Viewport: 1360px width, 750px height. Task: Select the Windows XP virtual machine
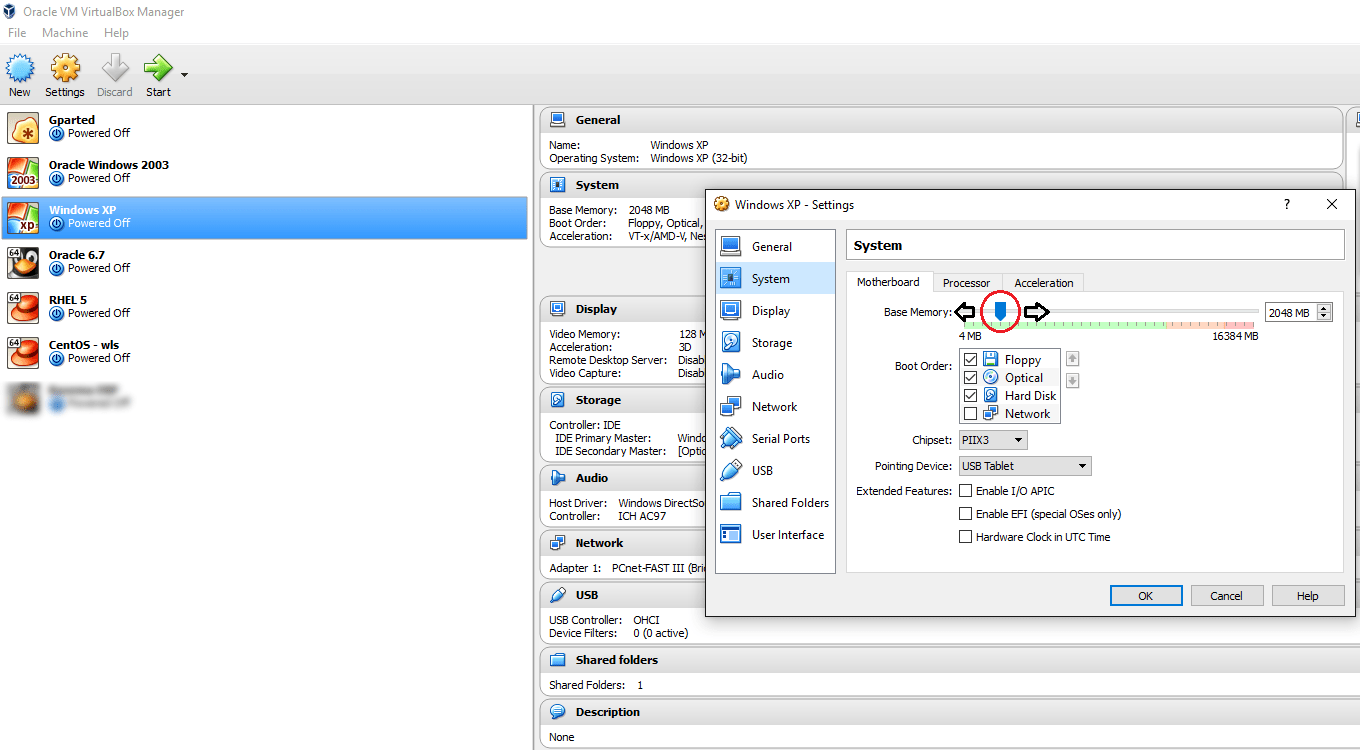click(264, 217)
